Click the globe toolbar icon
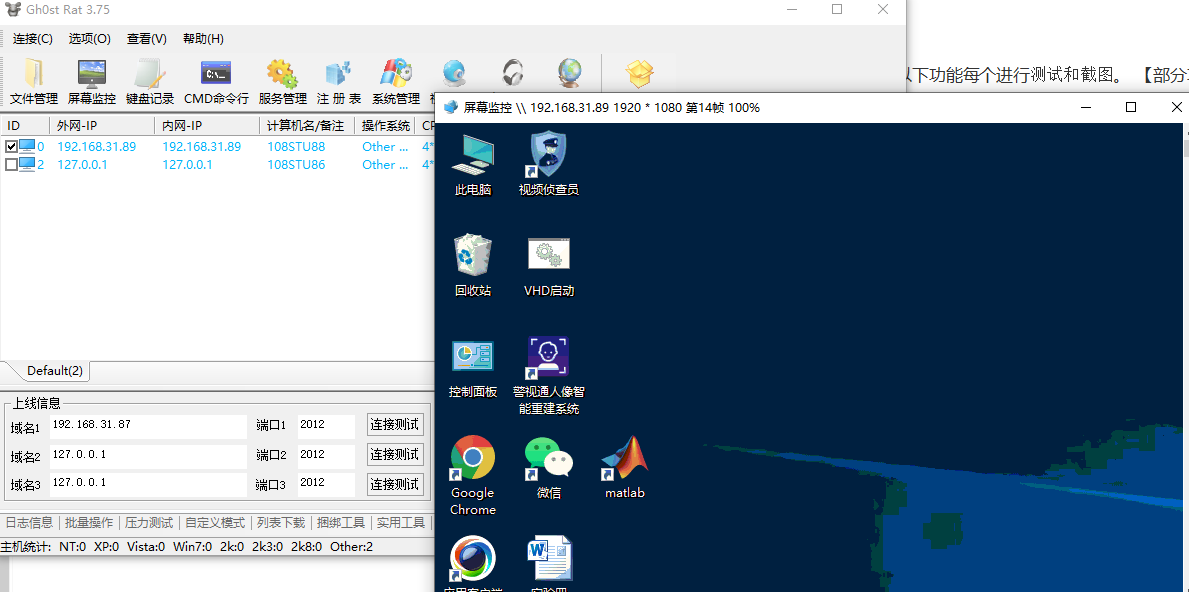This screenshot has width=1189, height=592. 569,74
